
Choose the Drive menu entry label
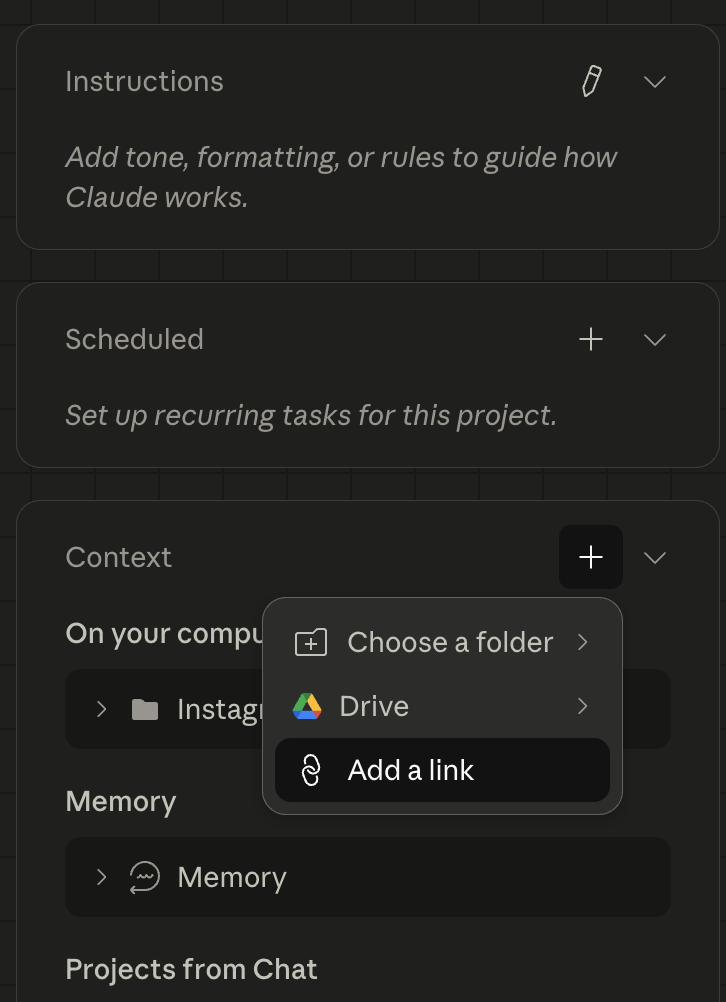pos(374,707)
